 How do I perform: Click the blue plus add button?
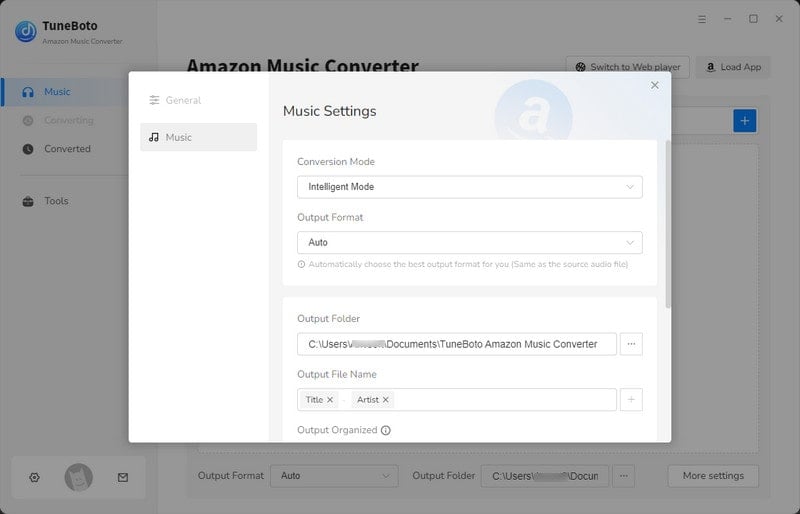point(745,120)
